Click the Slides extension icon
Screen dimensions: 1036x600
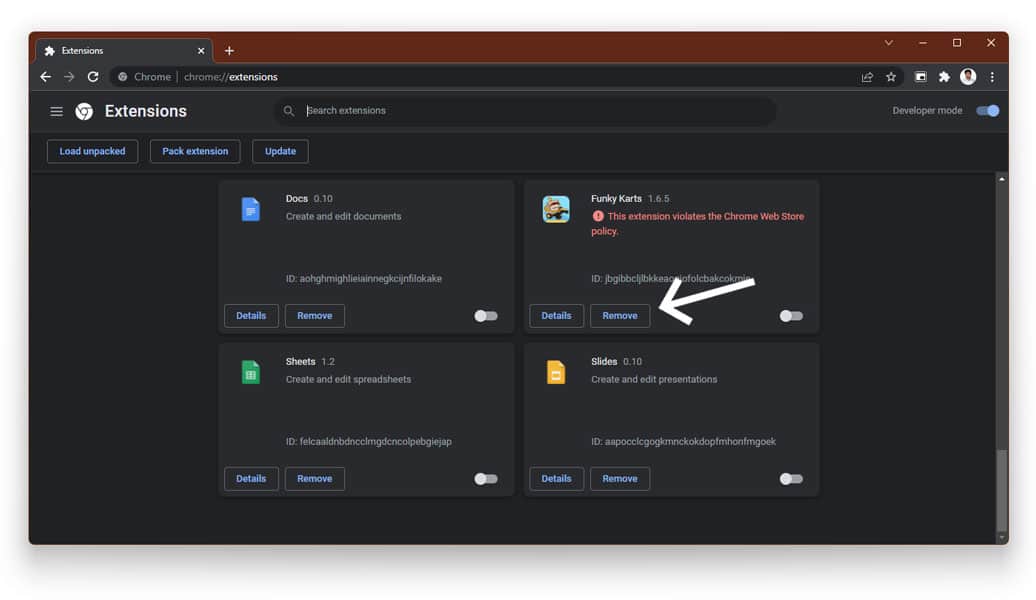[556, 373]
